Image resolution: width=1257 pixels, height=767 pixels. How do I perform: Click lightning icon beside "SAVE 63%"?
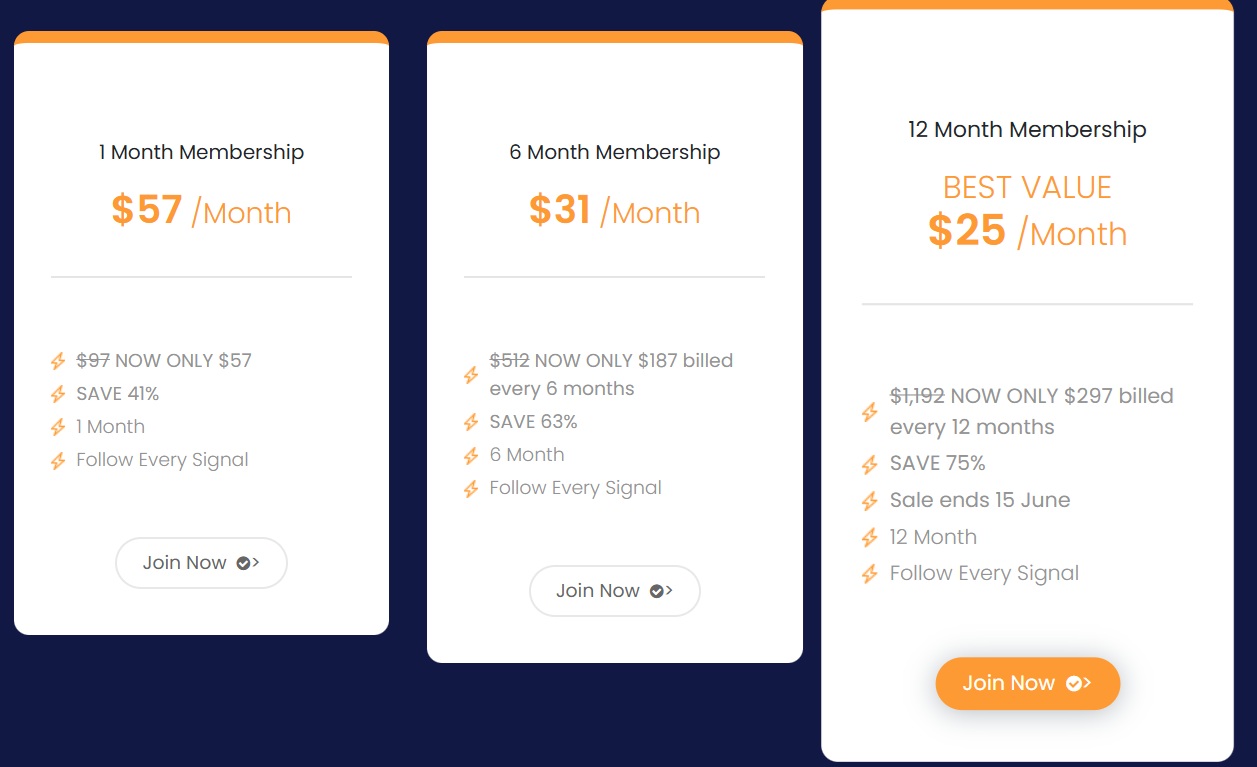tap(471, 422)
